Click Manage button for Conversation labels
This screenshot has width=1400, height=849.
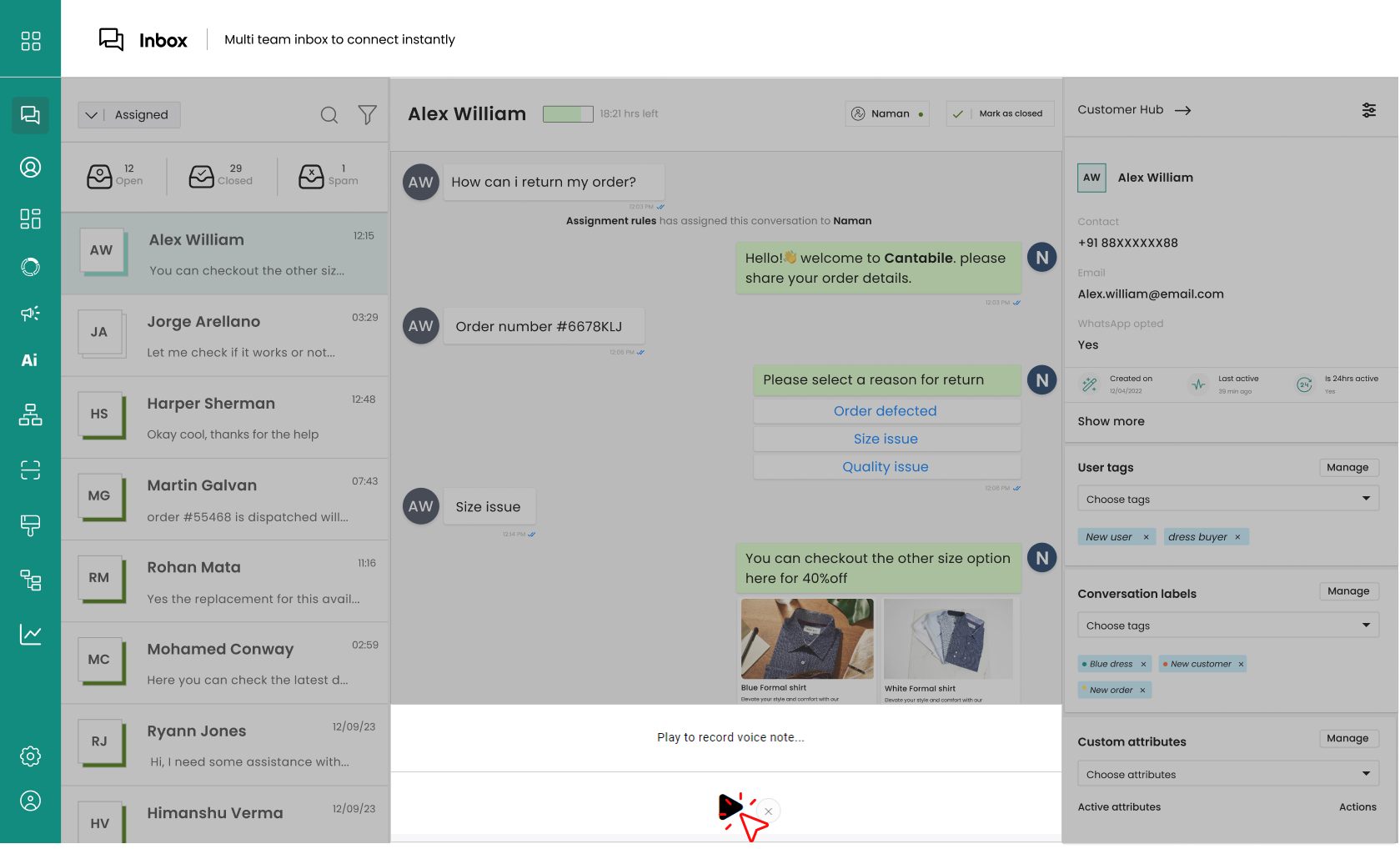pos(1347,591)
